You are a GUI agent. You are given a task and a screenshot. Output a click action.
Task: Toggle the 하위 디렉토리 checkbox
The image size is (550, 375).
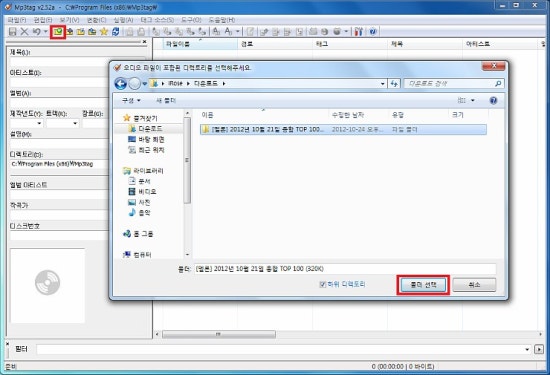pyautogui.click(x=323, y=284)
